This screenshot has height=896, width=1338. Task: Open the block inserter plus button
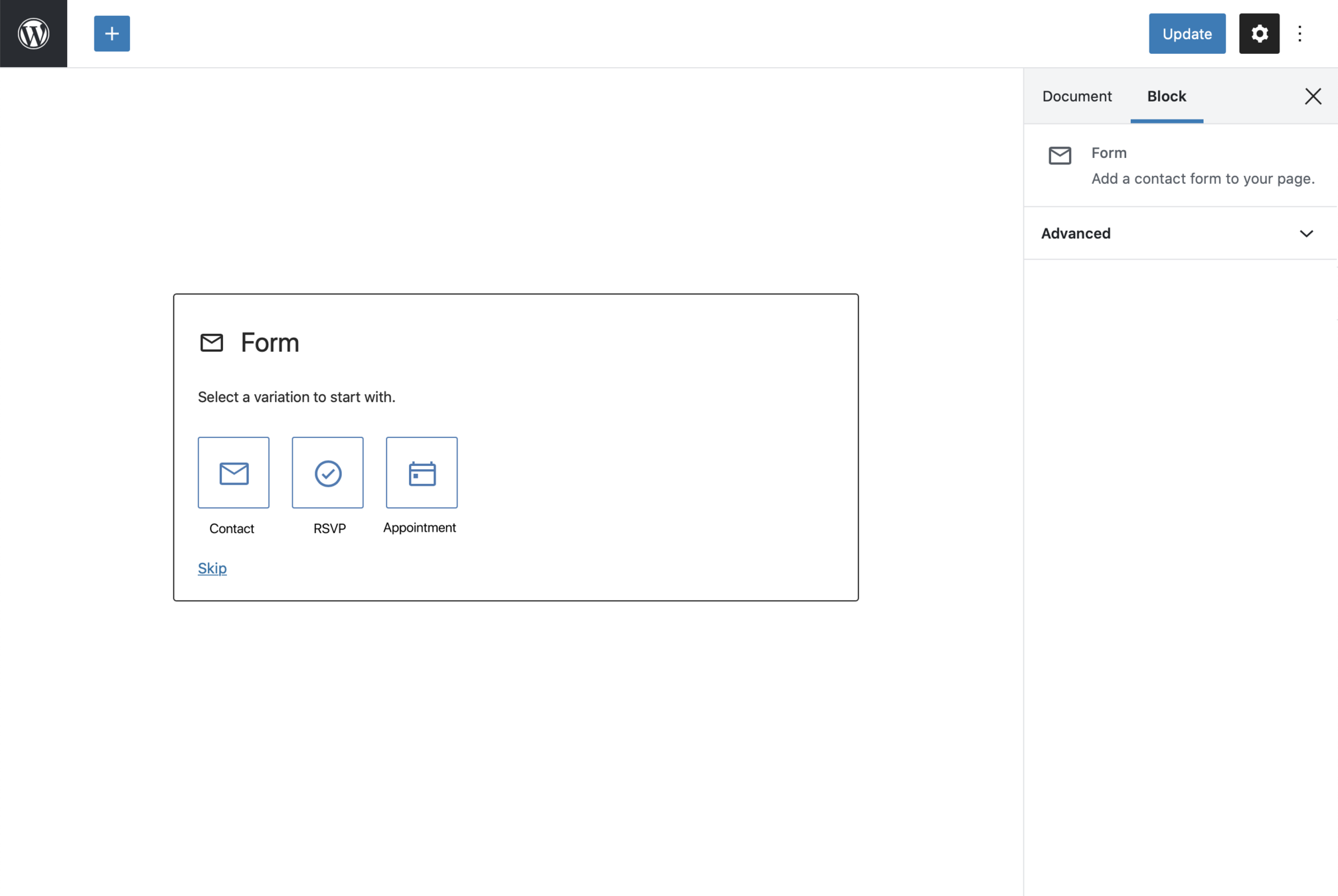[112, 33]
